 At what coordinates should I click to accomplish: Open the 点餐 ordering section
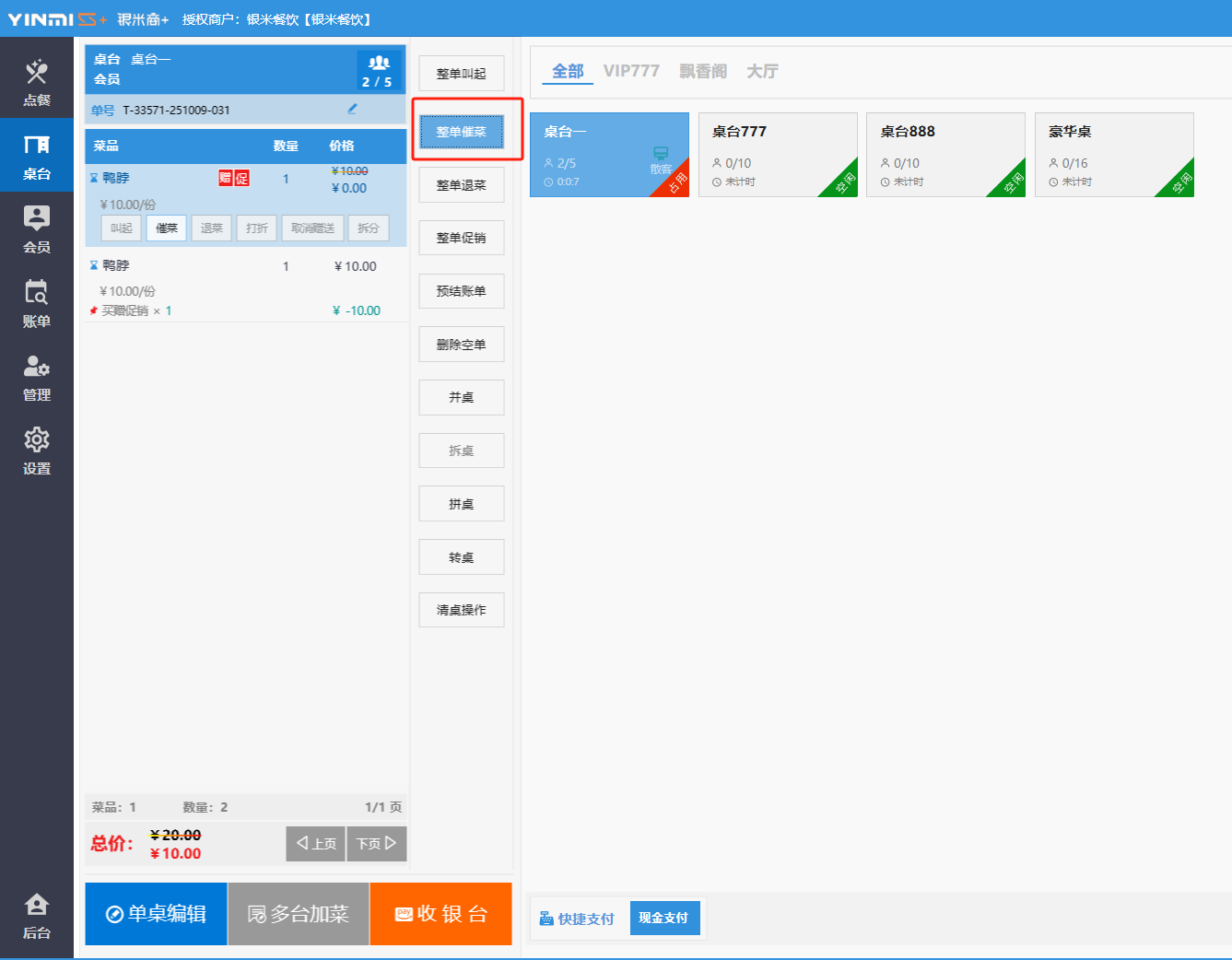(x=37, y=81)
